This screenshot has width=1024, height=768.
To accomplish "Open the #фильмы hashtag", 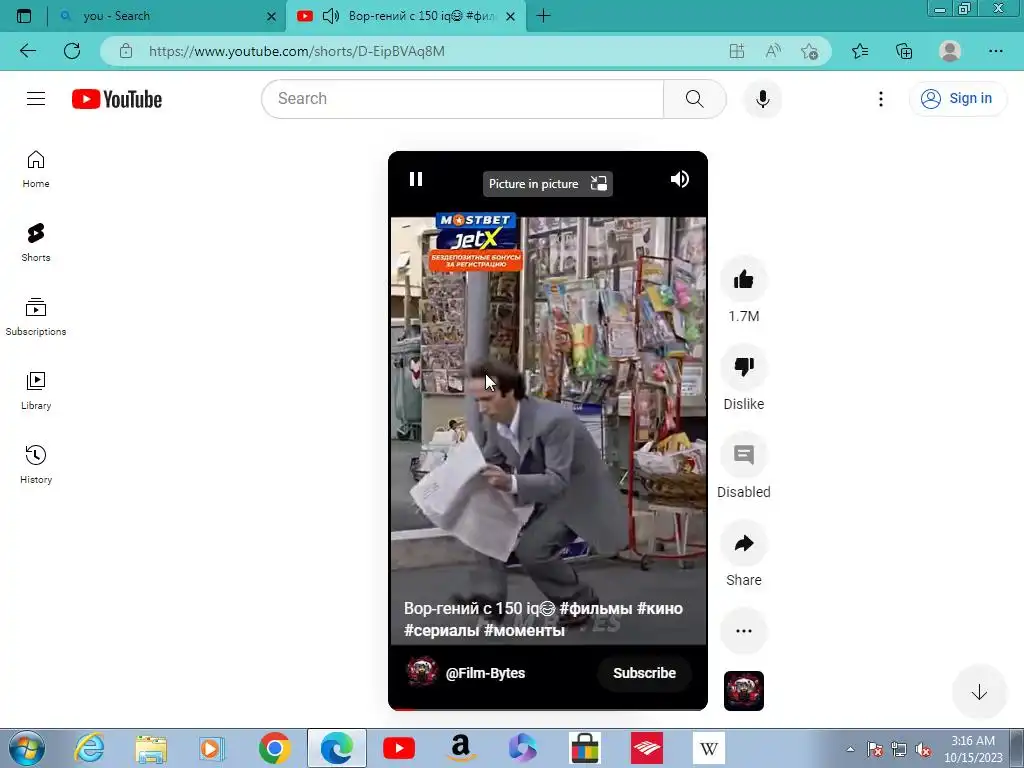I will click(596, 608).
